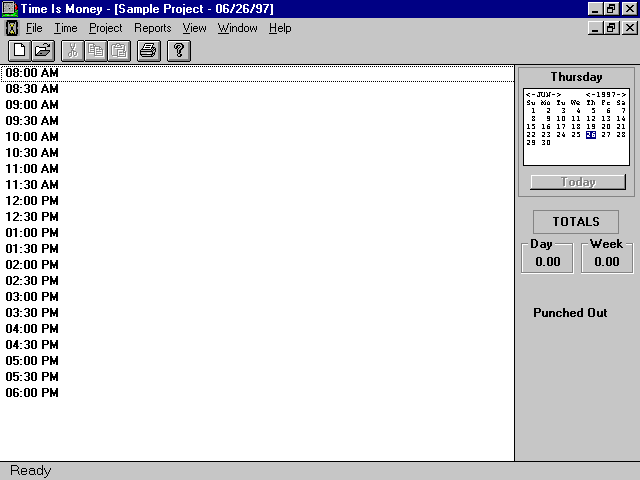Viewport: 640px width, 480px height.
Task: Click the New document toolbar icon
Action: point(19,50)
